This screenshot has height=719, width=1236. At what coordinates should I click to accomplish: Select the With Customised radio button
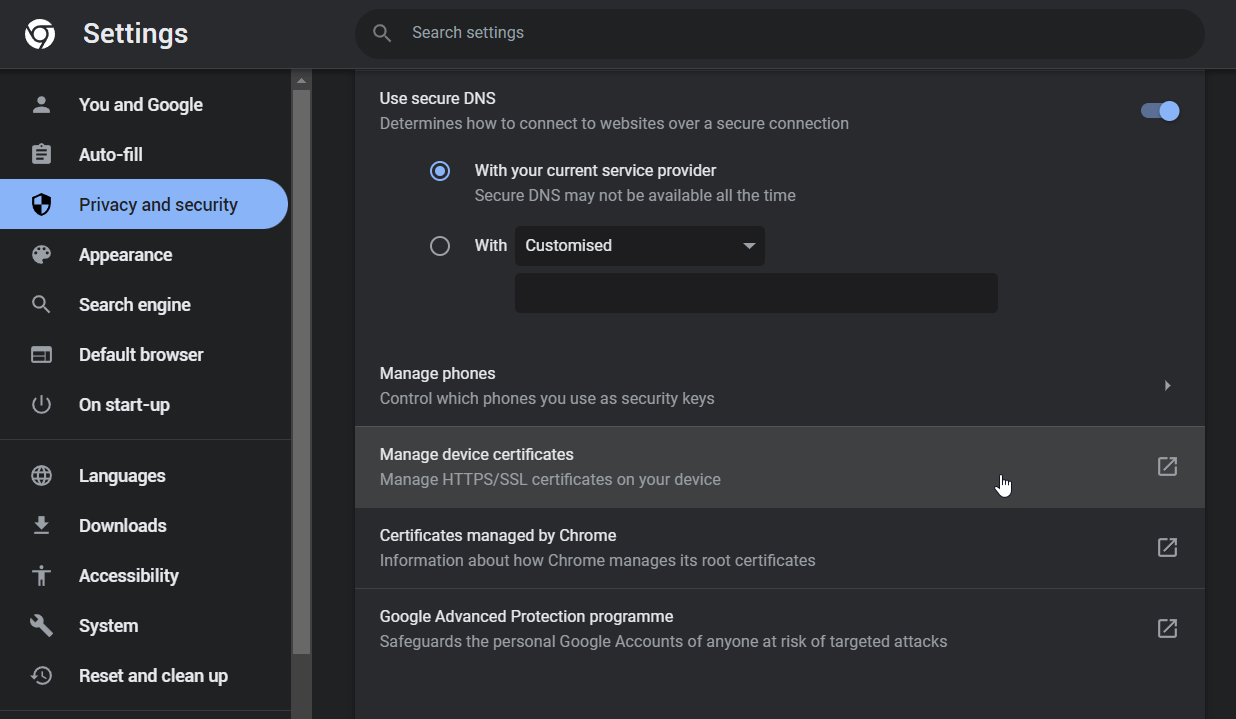[440, 246]
